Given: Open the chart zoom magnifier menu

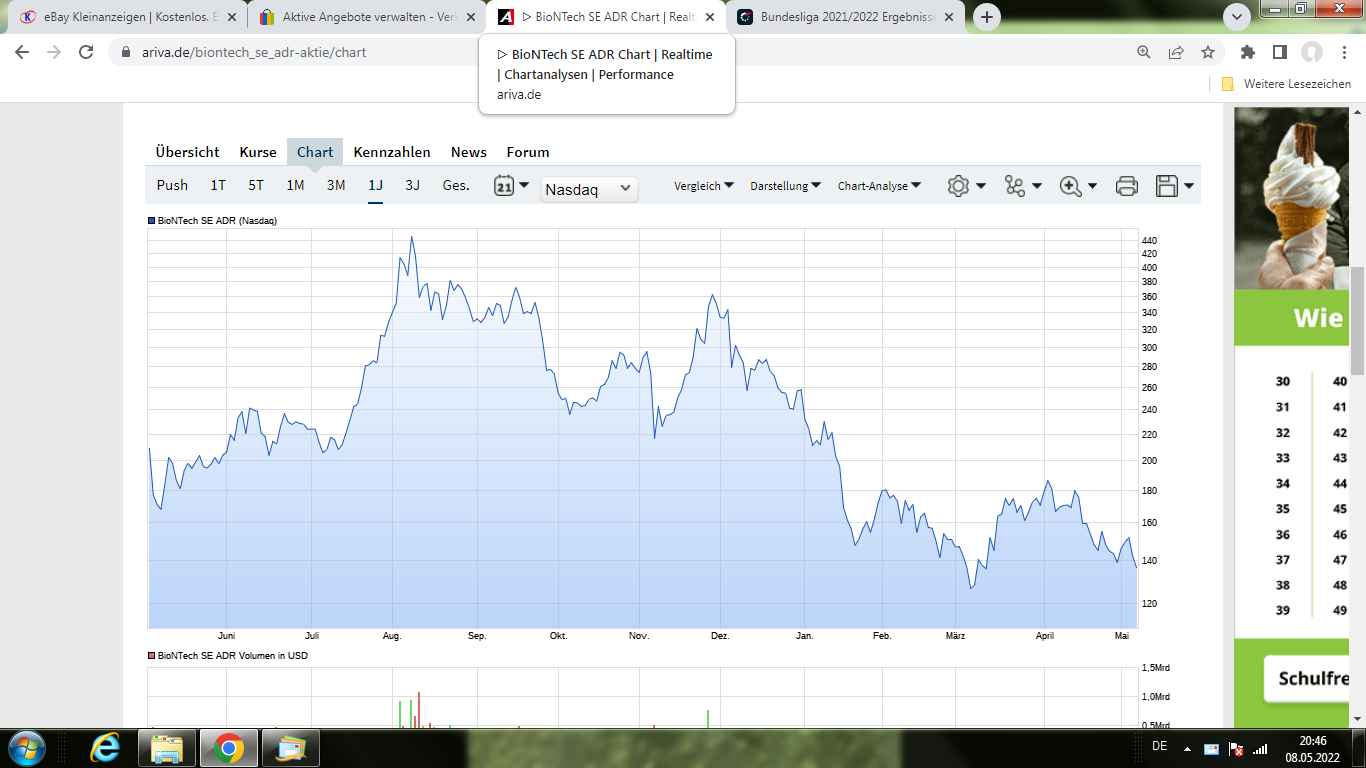Looking at the screenshot, I should (1079, 186).
